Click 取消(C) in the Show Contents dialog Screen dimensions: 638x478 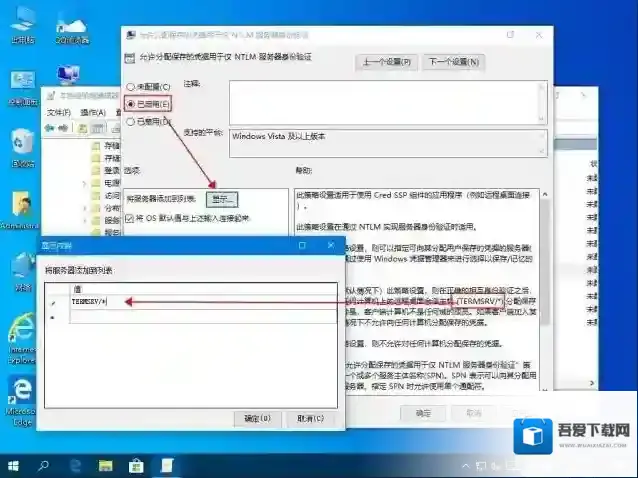click(x=310, y=419)
